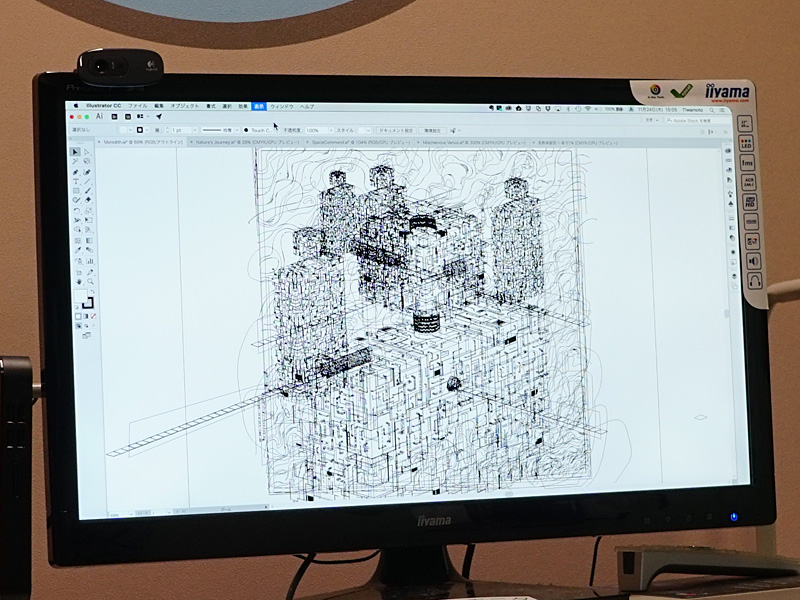Screen dimensions: 800x600
Task: Select the Line Segment tool
Action: [x=88, y=181]
